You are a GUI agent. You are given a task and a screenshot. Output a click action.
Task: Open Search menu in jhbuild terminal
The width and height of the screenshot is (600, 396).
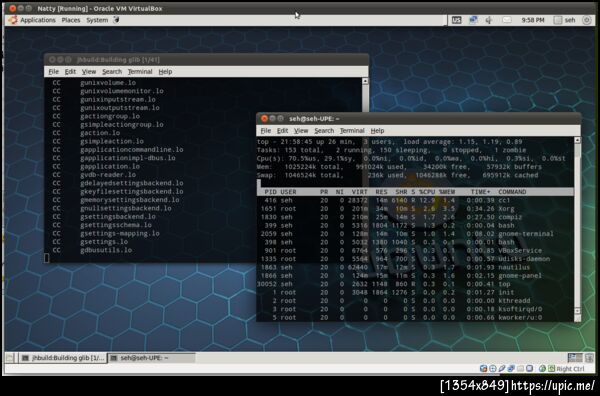tap(112, 72)
